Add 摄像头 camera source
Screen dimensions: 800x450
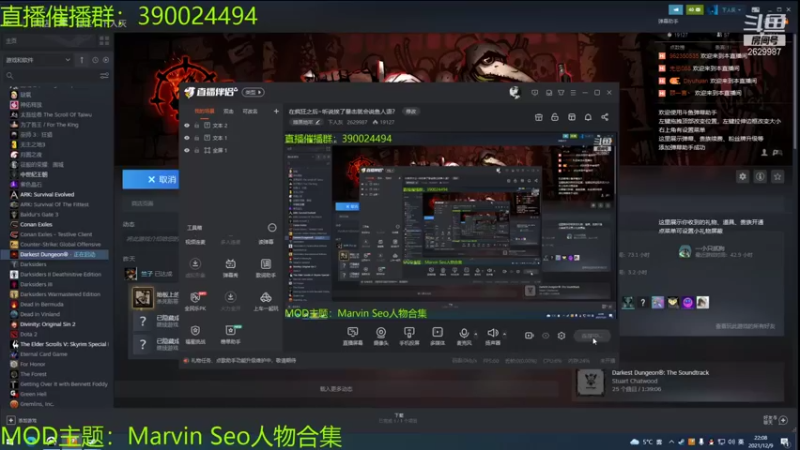381,336
